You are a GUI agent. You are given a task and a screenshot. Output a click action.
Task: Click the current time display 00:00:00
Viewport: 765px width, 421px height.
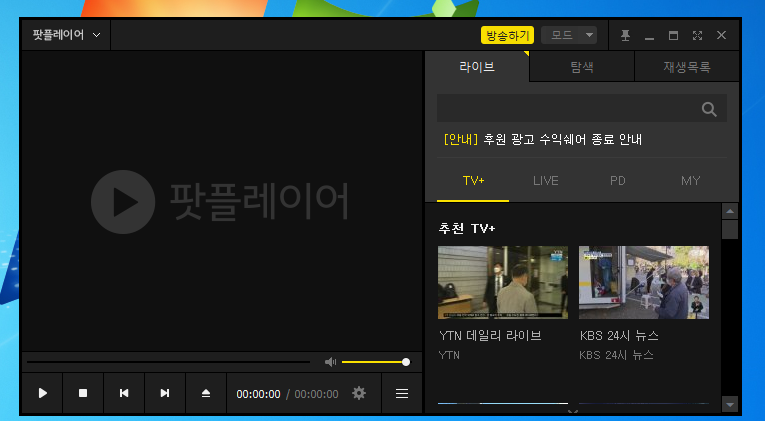click(x=259, y=394)
